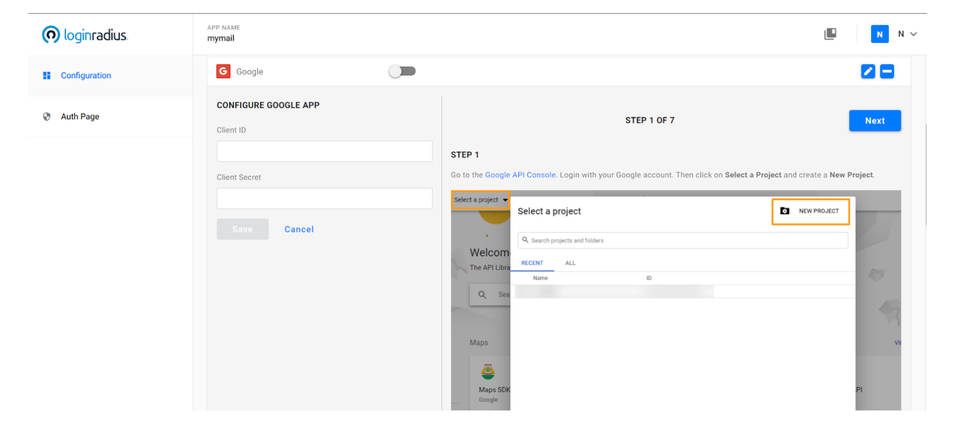Image resolution: width=960 pixels, height=434 pixels.
Task: Click the LoginRadius logo
Action: click(84, 35)
